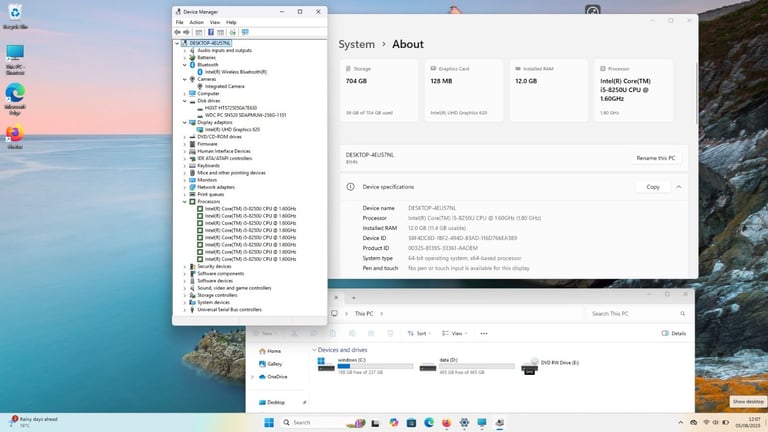Select Mice and other pointing devices category
Viewport: 768px width, 432px height.
(x=231, y=173)
